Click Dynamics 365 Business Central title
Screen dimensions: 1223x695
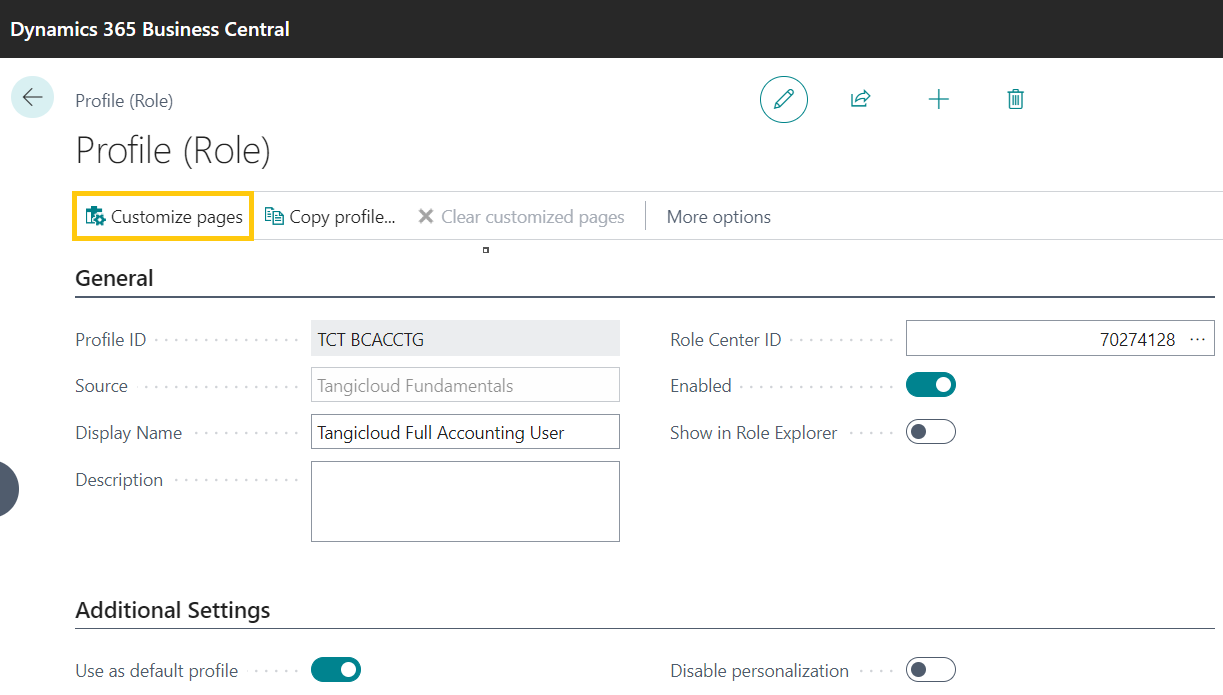[x=150, y=29]
